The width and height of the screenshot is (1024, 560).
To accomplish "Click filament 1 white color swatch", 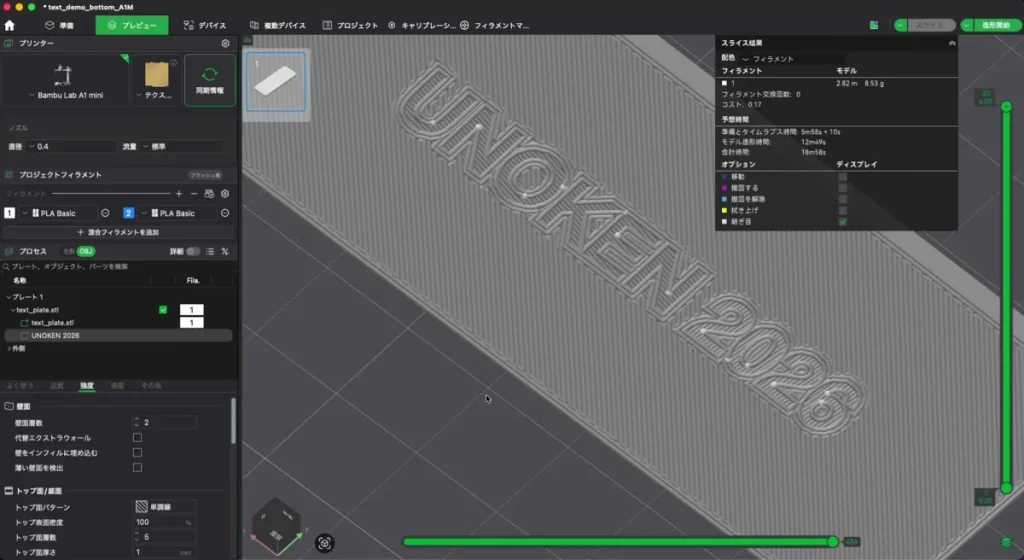I will pos(9,213).
